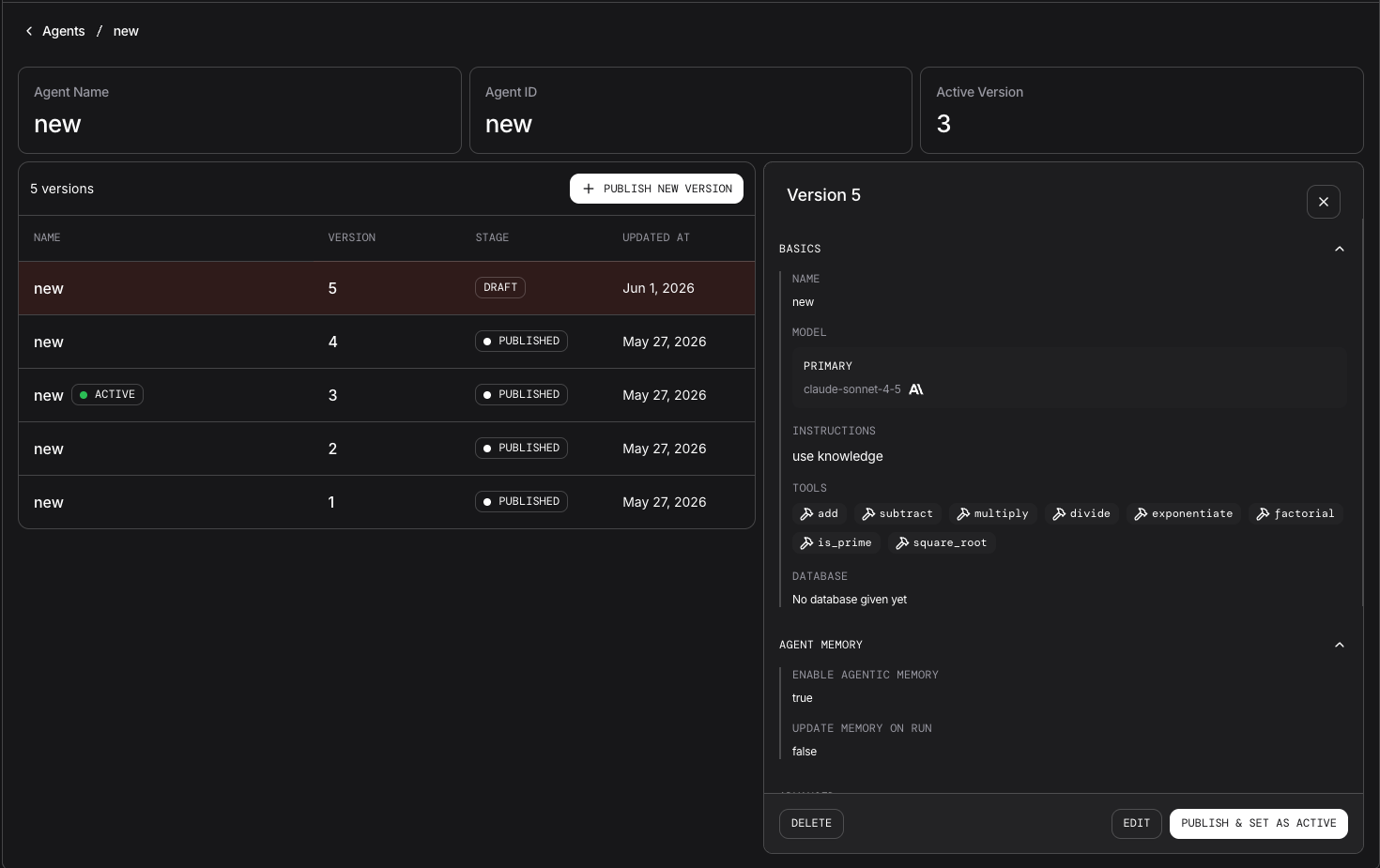Viewport: 1380px width, 868px height.
Task: Collapse the Agent Memory section chevron
Action: 1340,645
